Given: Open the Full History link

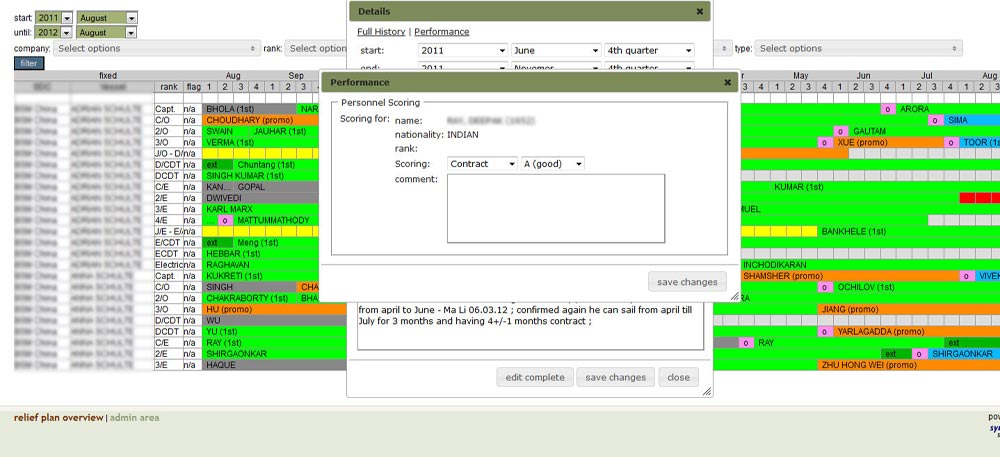Looking at the screenshot, I should point(381,32).
